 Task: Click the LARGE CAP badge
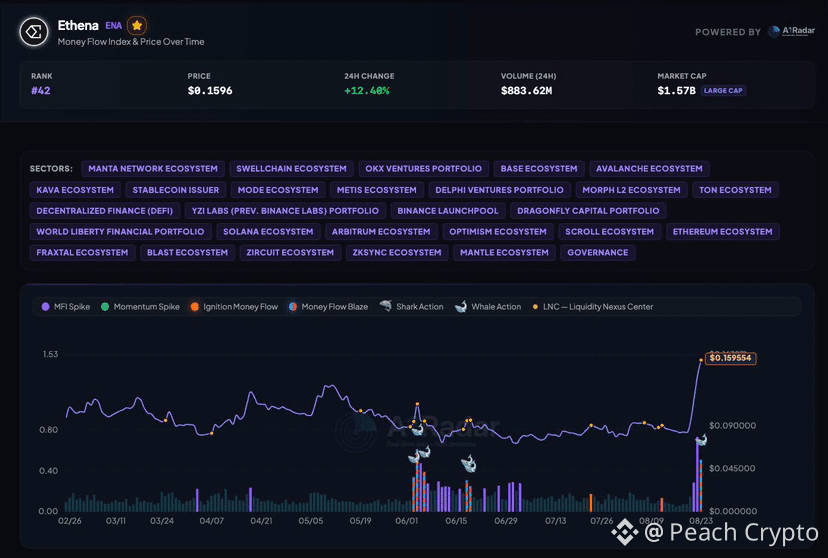[x=723, y=91]
